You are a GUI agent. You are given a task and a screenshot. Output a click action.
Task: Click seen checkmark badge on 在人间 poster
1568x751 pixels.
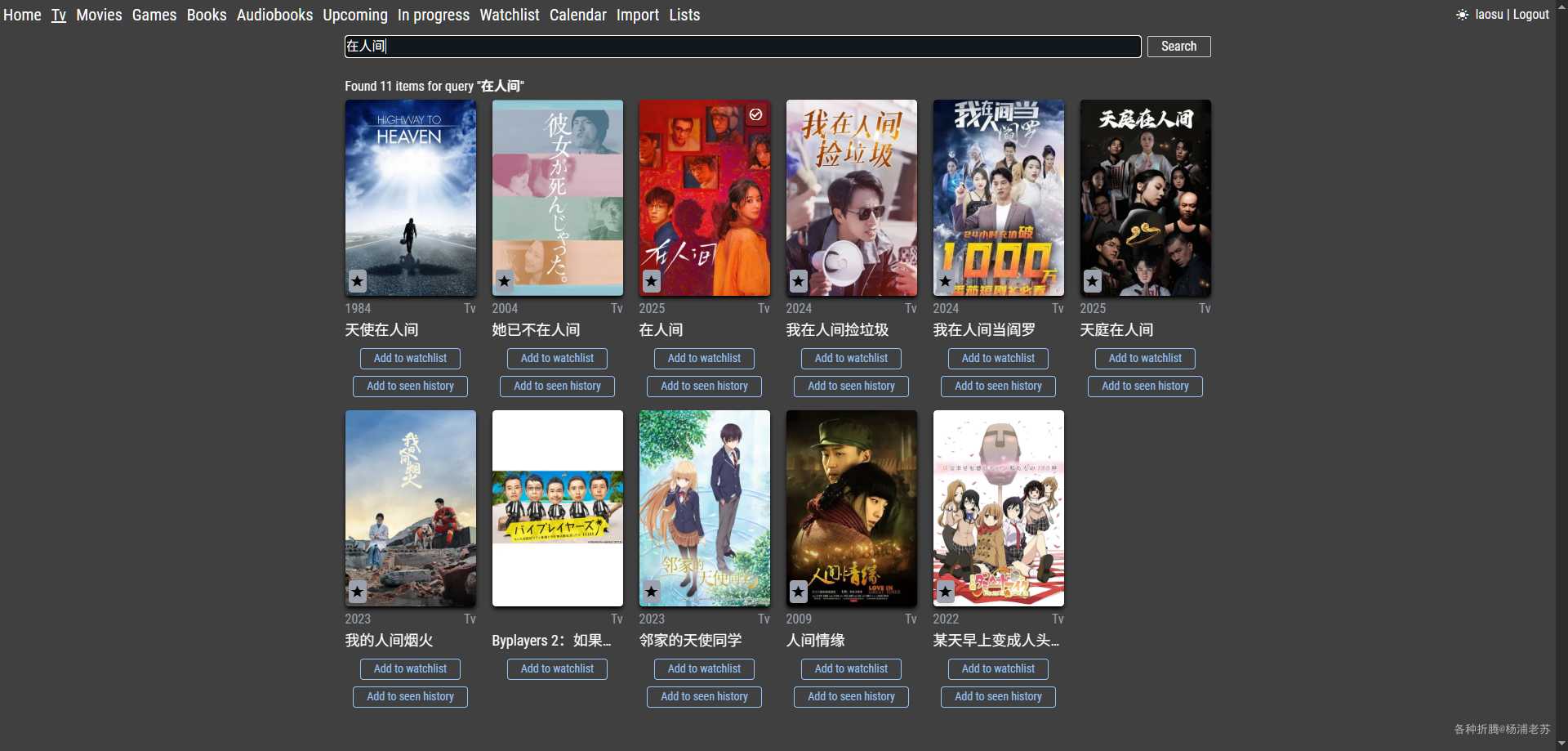pyautogui.click(x=756, y=114)
